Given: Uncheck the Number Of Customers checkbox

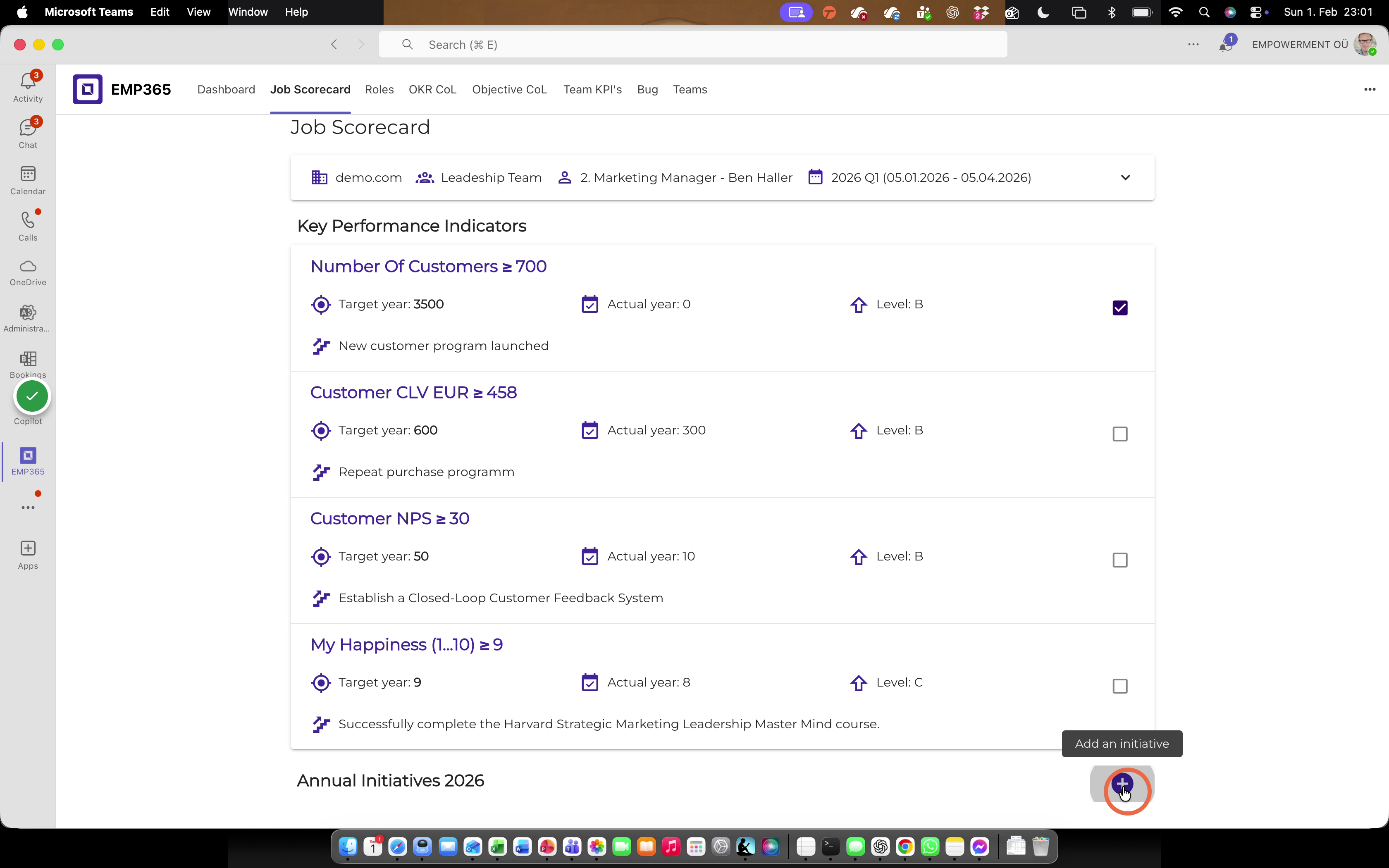Looking at the screenshot, I should pyautogui.click(x=1120, y=308).
